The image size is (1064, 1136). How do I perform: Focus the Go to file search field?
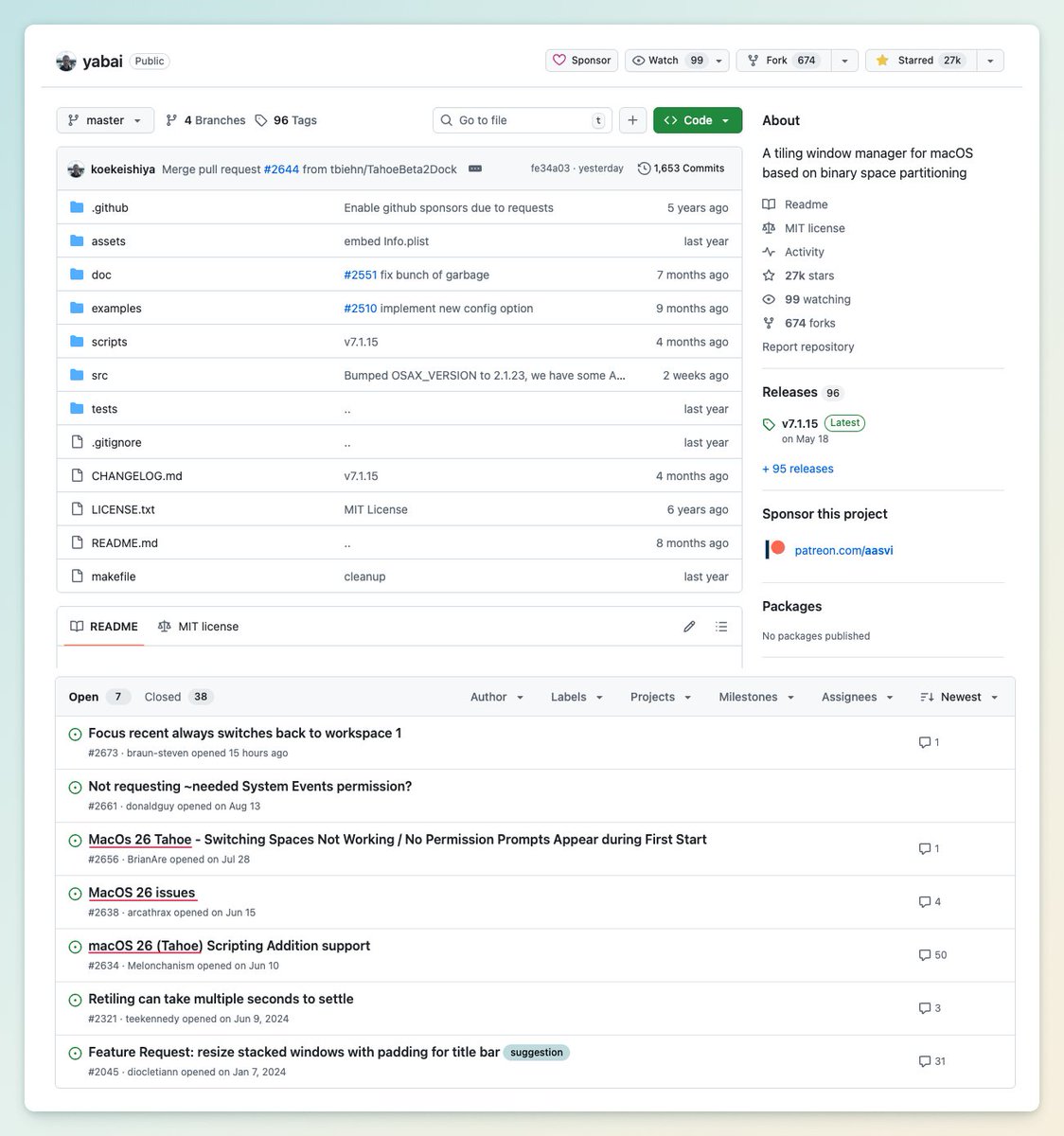(523, 120)
